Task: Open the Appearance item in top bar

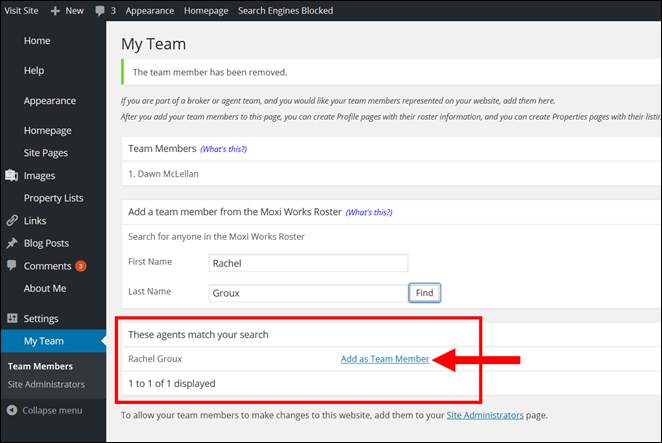Action: 149,10
